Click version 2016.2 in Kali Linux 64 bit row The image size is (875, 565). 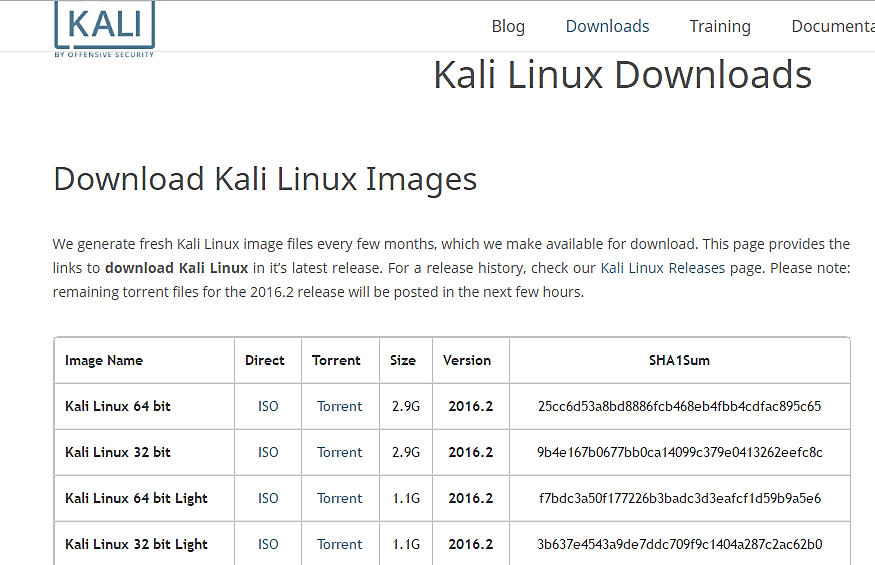(x=470, y=406)
